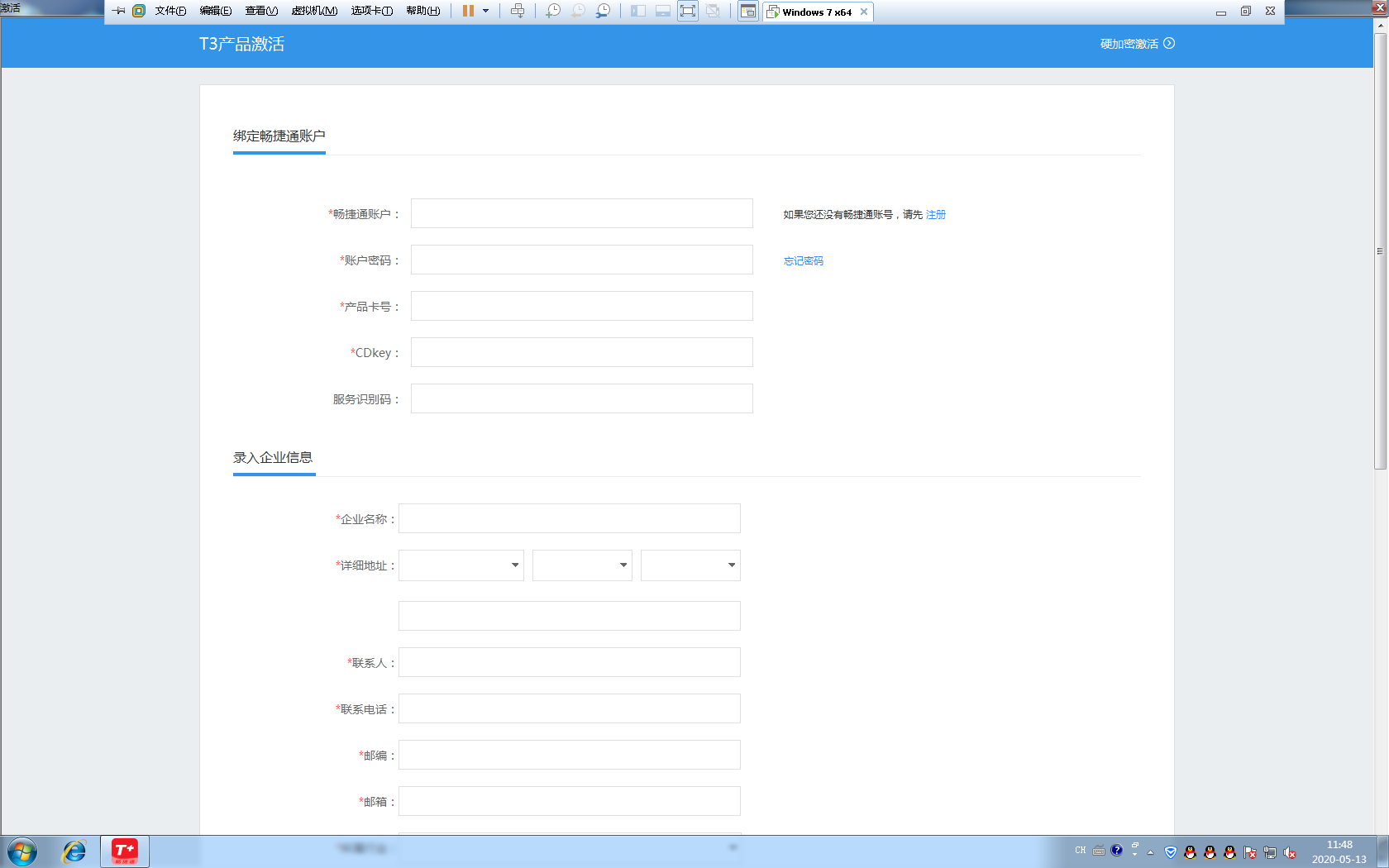Screen dimensions: 1389x868
Task: Focus the 邮编 input field
Action: [570, 755]
